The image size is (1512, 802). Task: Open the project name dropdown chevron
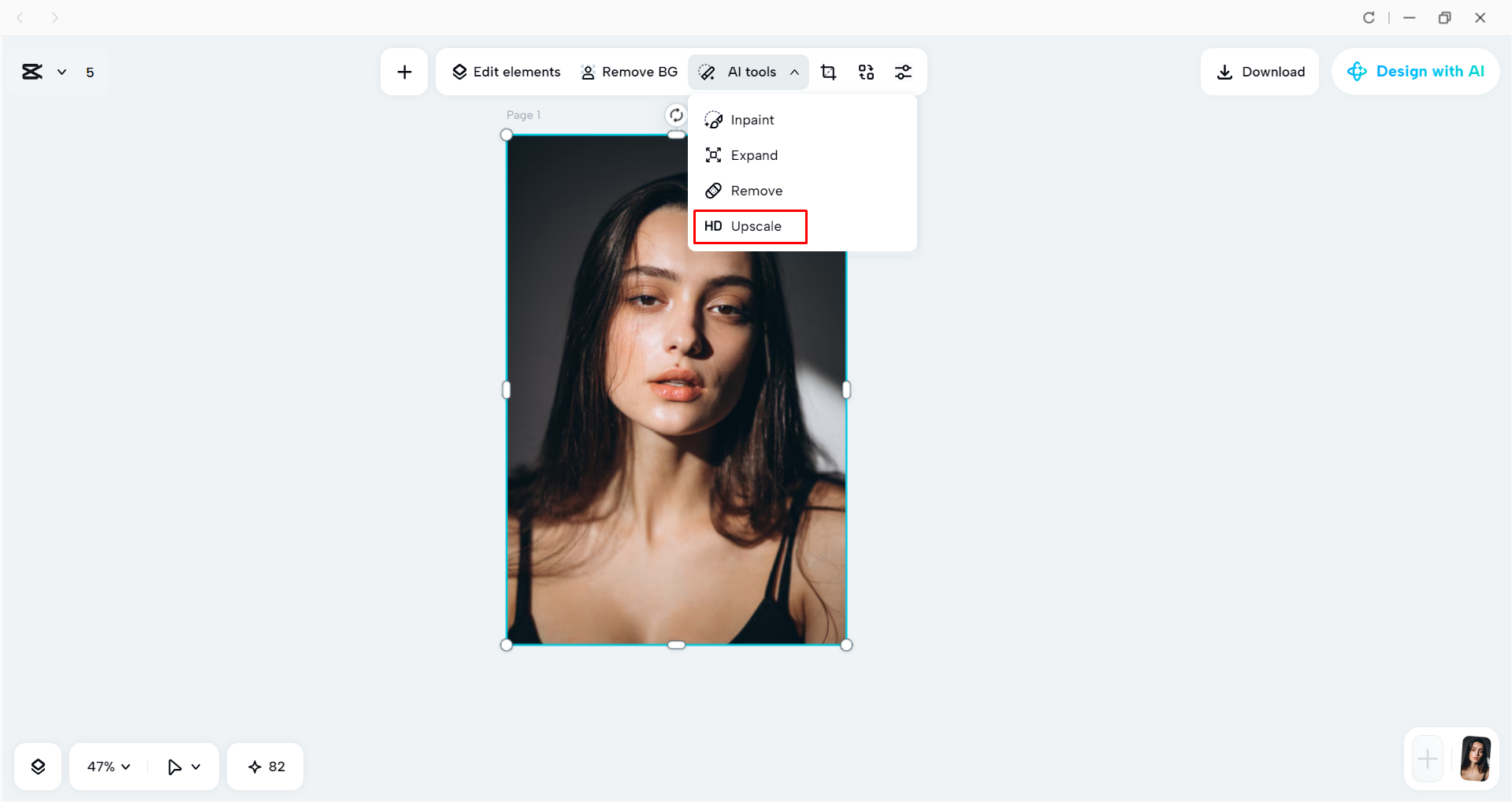point(63,72)
